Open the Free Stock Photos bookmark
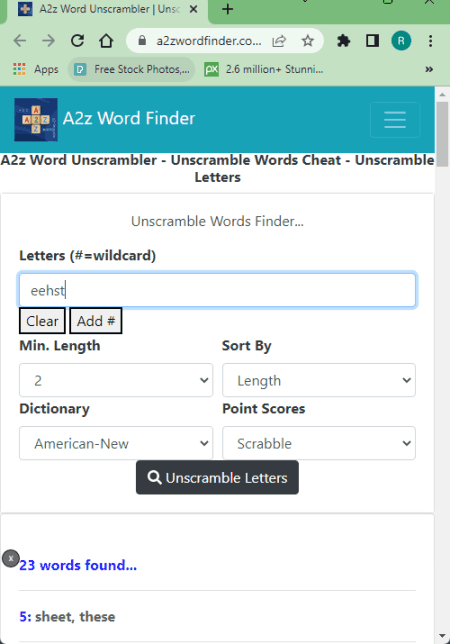 pos(131,69)
